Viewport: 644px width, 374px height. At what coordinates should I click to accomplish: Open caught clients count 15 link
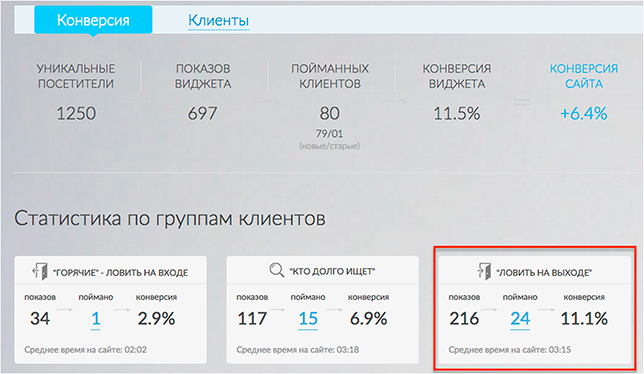point(308,319)
